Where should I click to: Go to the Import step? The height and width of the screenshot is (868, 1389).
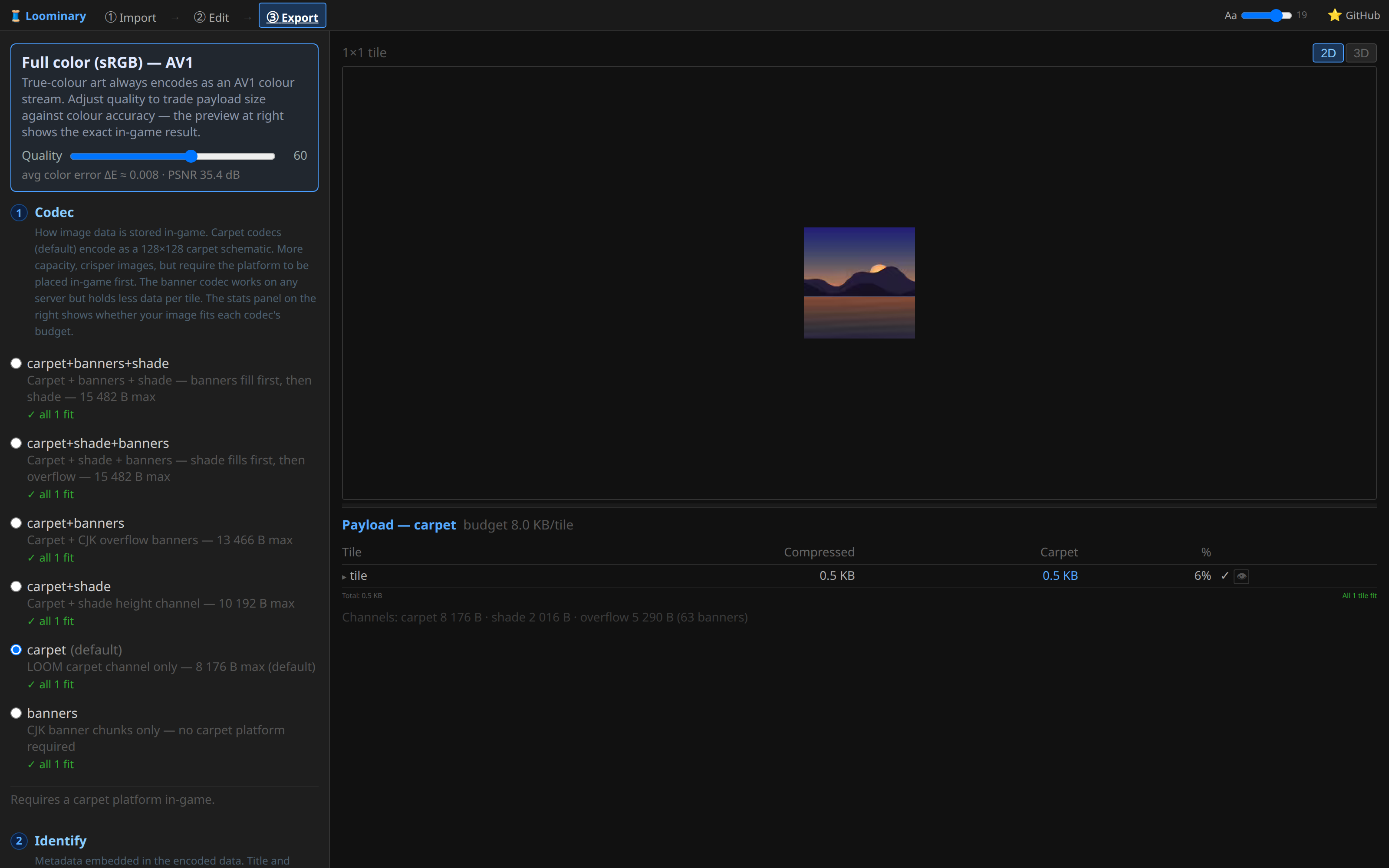point(130,17)
